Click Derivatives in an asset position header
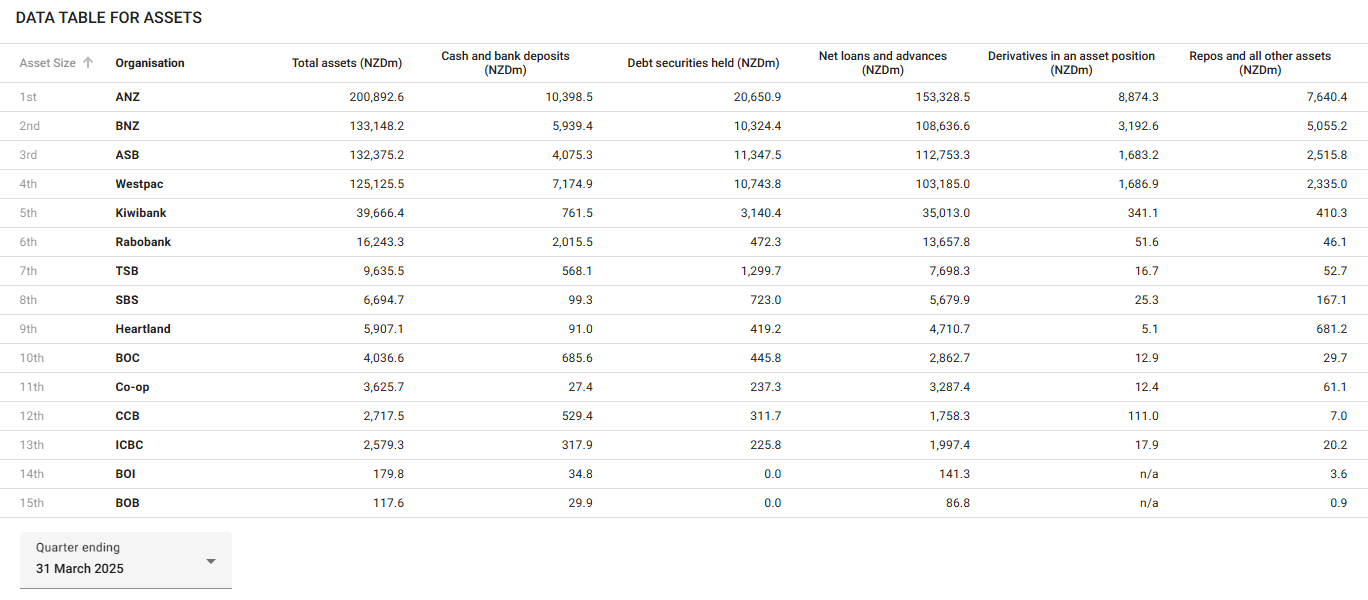This screenshot has height=600, width=1368. point(1071,63)
